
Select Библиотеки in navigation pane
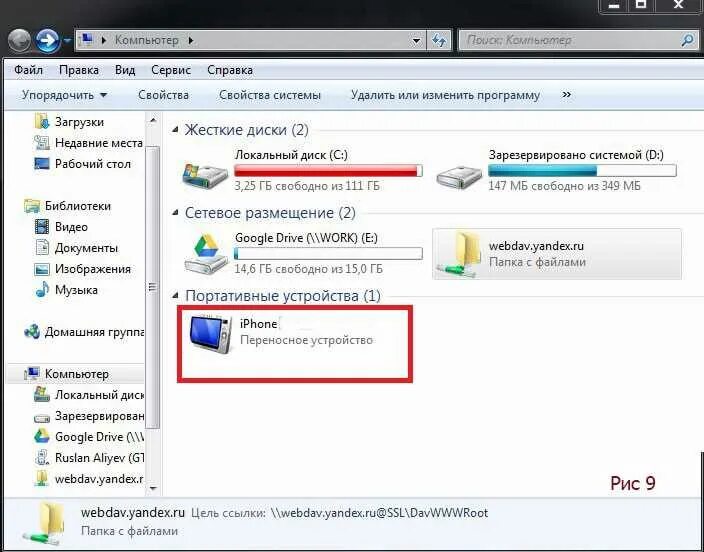click(78, 206)
